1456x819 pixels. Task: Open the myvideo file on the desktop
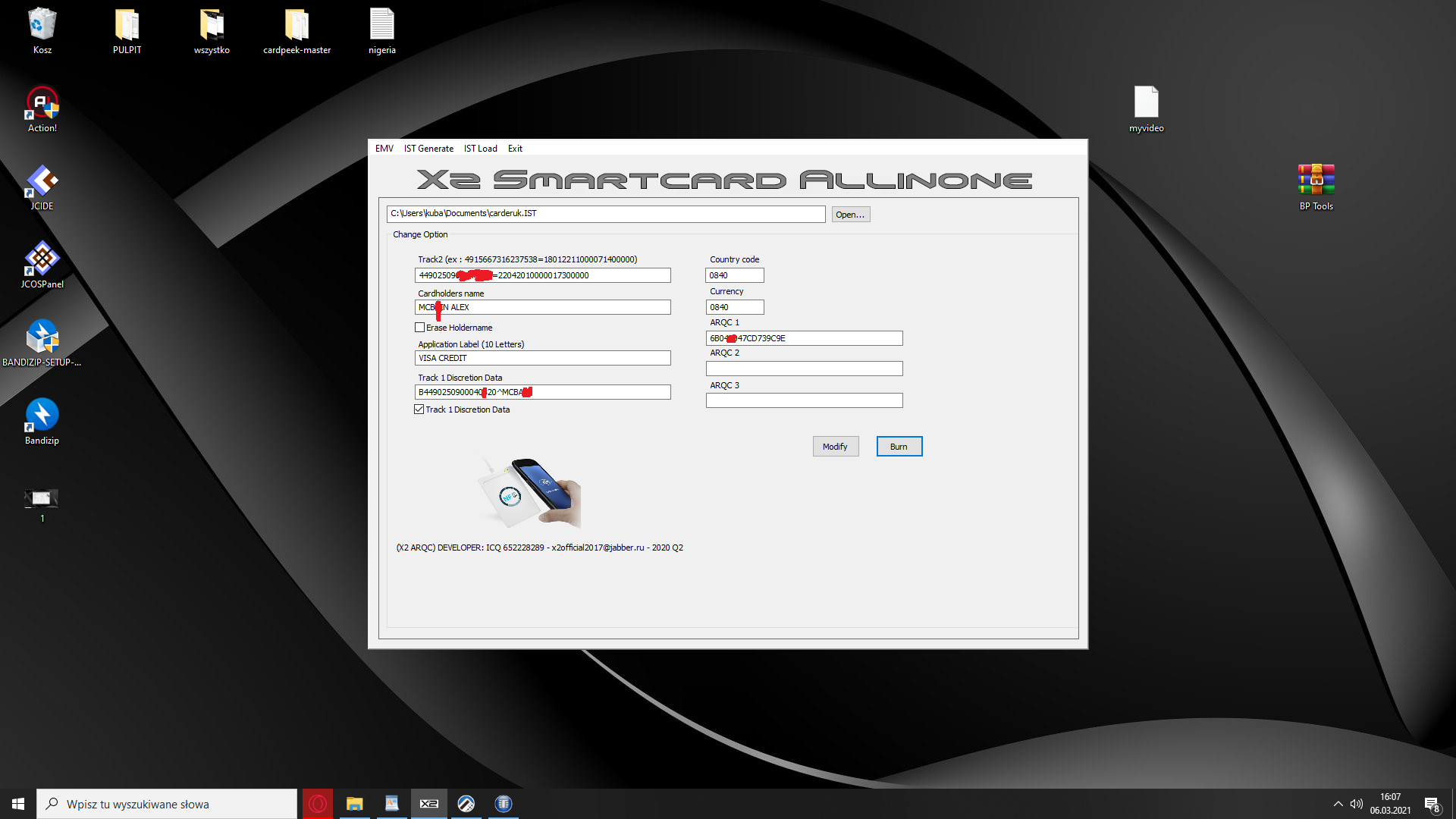[x=1146, y=104]
